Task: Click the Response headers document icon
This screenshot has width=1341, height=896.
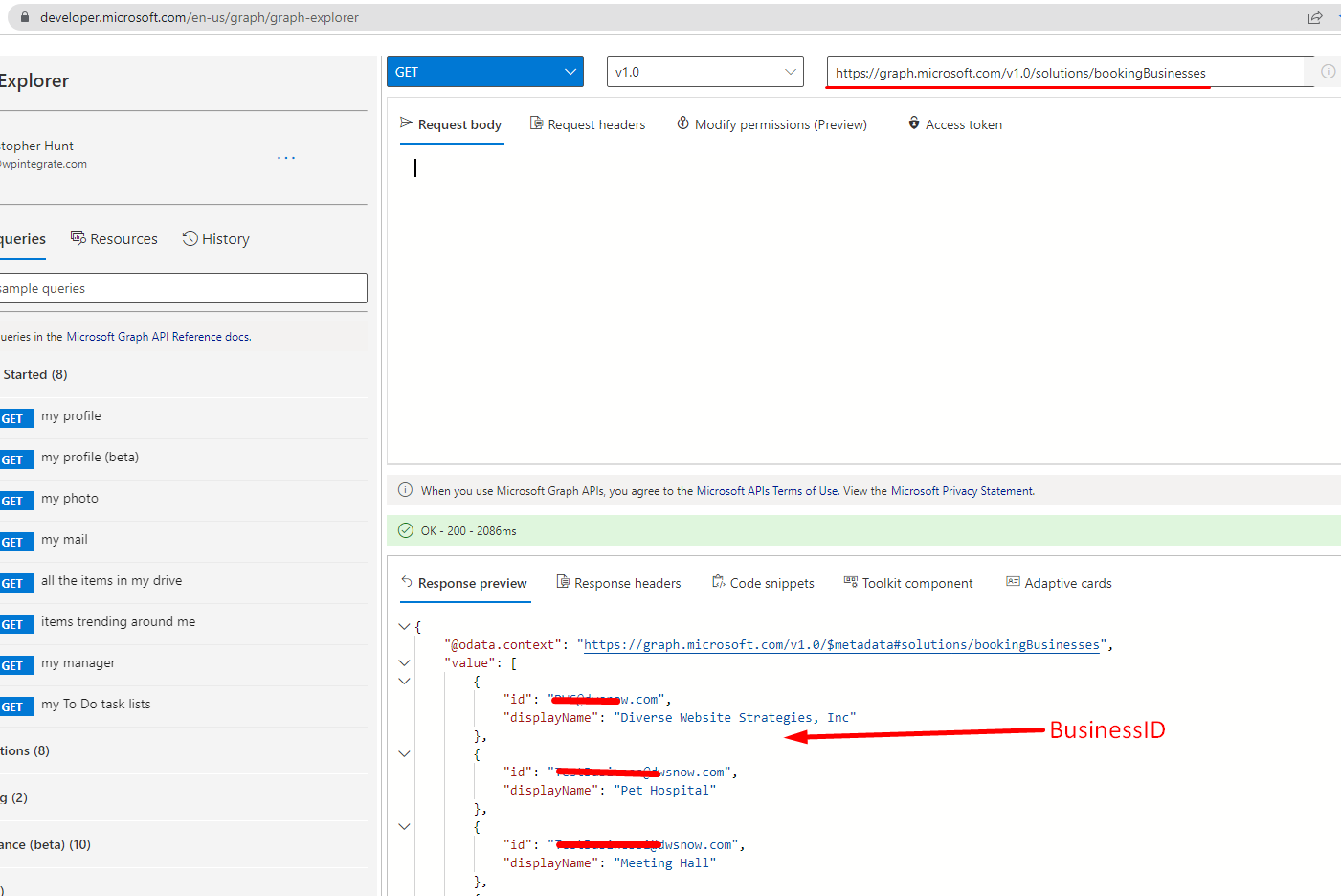Action: [x=564, y=582]
